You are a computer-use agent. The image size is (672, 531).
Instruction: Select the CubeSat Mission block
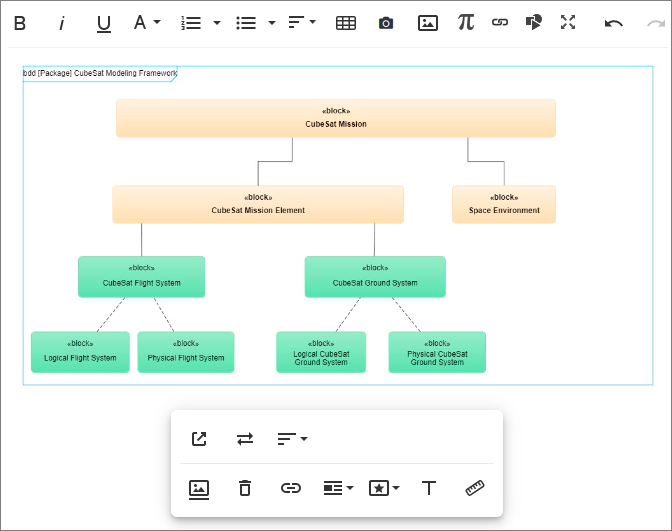[336, 118]
